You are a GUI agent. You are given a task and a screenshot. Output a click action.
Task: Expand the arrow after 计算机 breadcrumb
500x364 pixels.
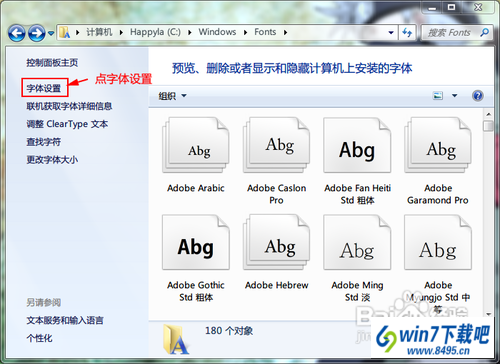(x=121, y=32)
